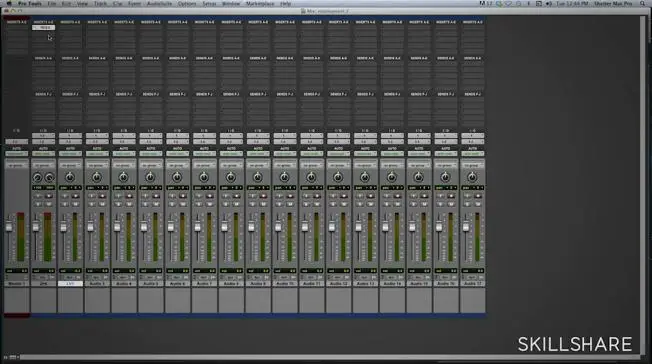
Task: Open the input path selector on Audio 4
Action: (x=123, y=136)
